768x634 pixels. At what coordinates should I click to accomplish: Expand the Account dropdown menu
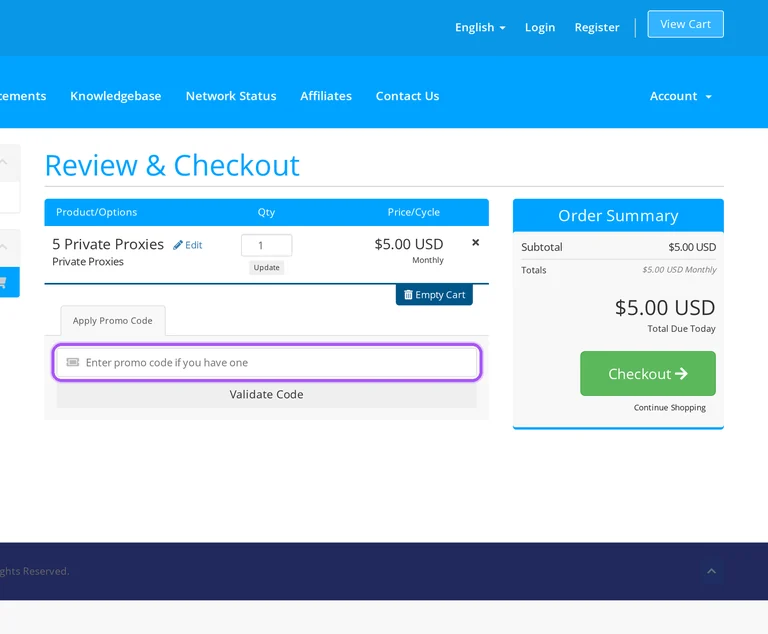680,96
